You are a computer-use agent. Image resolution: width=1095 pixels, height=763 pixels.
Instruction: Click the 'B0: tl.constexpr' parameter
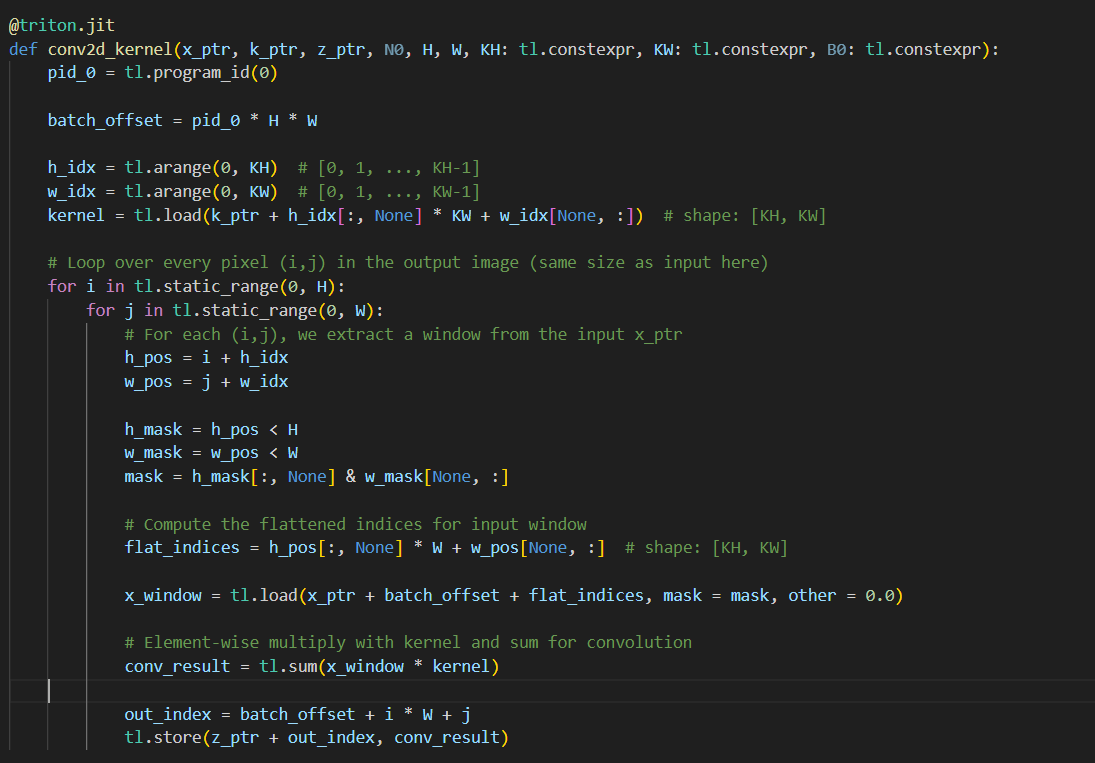click(904, 50)
